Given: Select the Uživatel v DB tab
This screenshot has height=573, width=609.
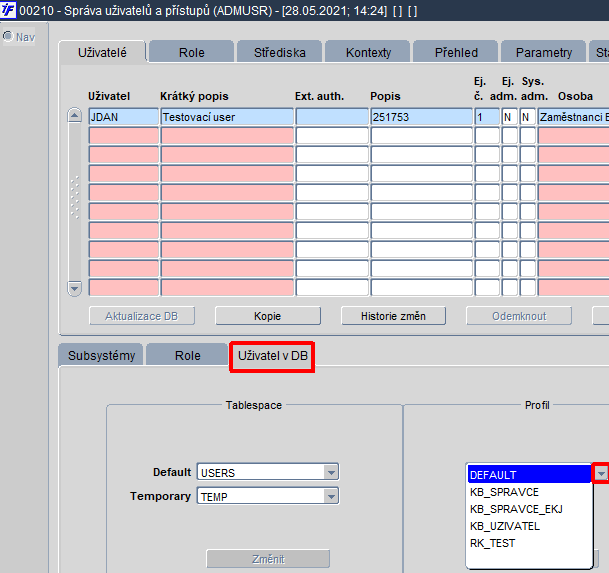Looking at the screenshot, I should coord(273,355).
